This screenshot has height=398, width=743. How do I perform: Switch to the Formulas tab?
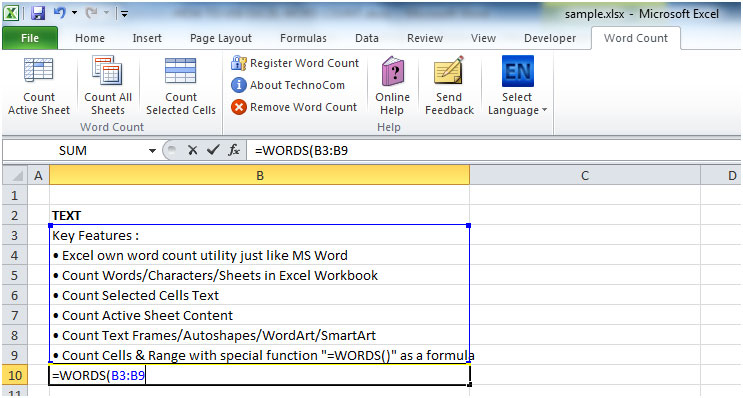tap(303, 38)
